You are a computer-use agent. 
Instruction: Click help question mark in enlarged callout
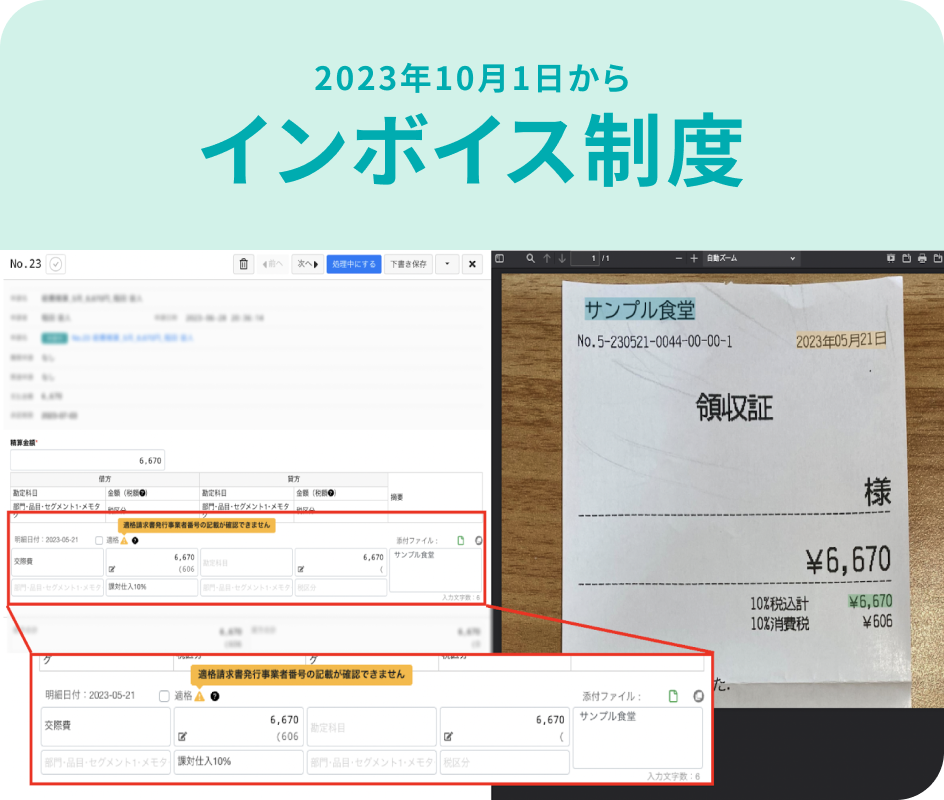pos(214,696)
